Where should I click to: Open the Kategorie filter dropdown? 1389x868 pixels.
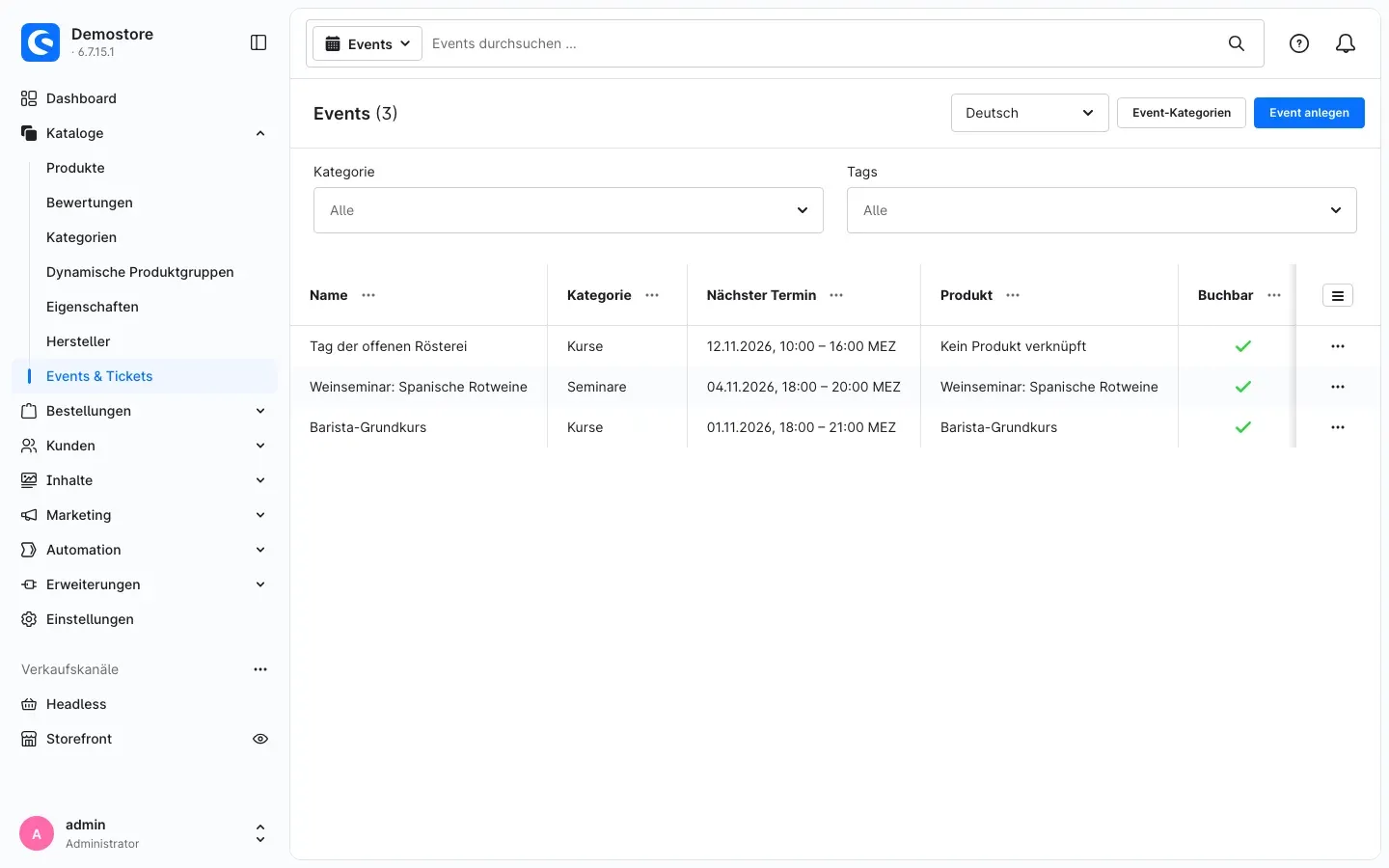click(x=568, y=210)
